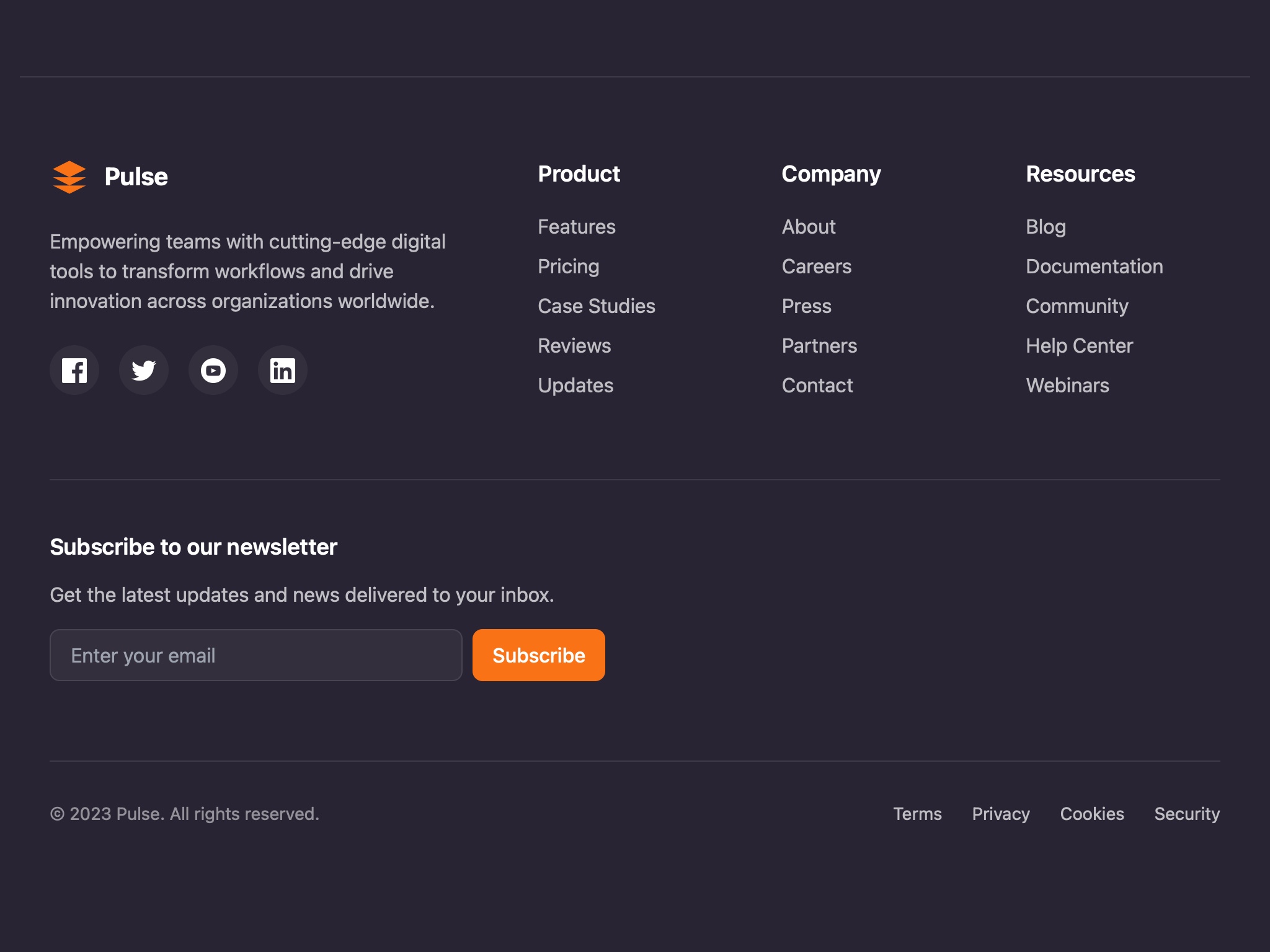The width and height of the screenshot is (1270, 952).
Task: Open the Twitter profile icon
Action: click(144, 370)
